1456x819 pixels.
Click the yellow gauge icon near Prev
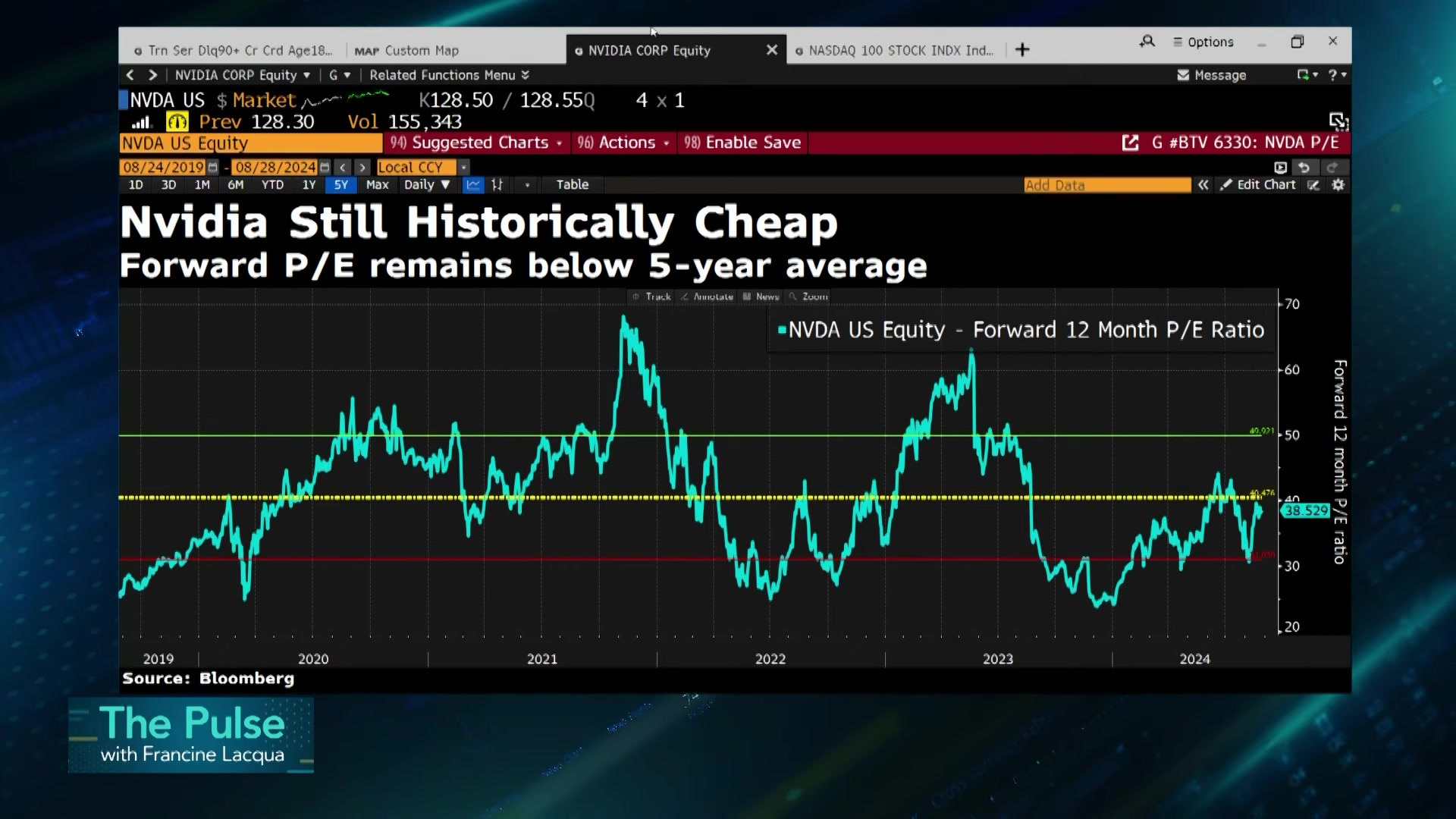[x=177, y=122]
